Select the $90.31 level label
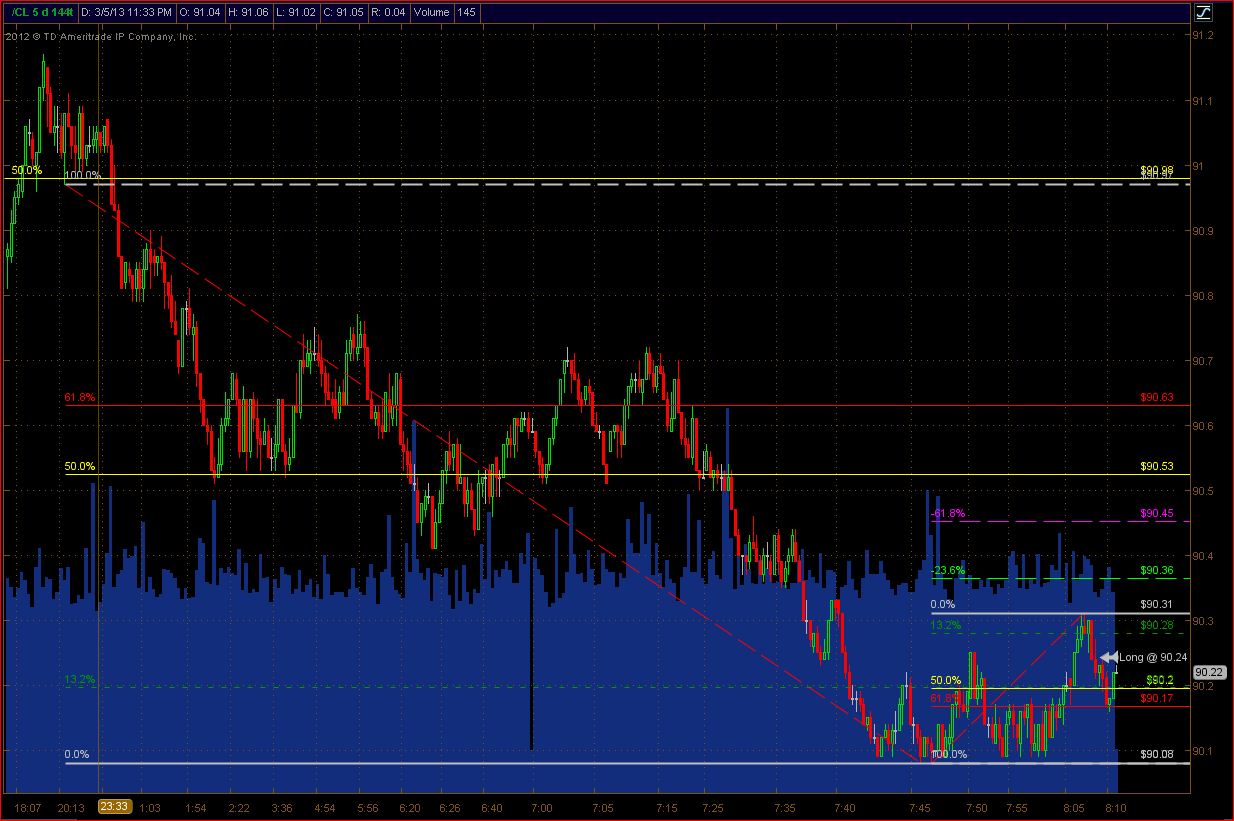 (x=1156, y=605)
